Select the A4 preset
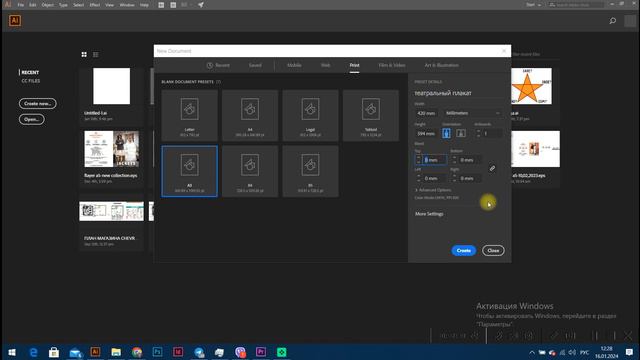The width and height of the screenshot is (640, 360). tap(250, 116)
